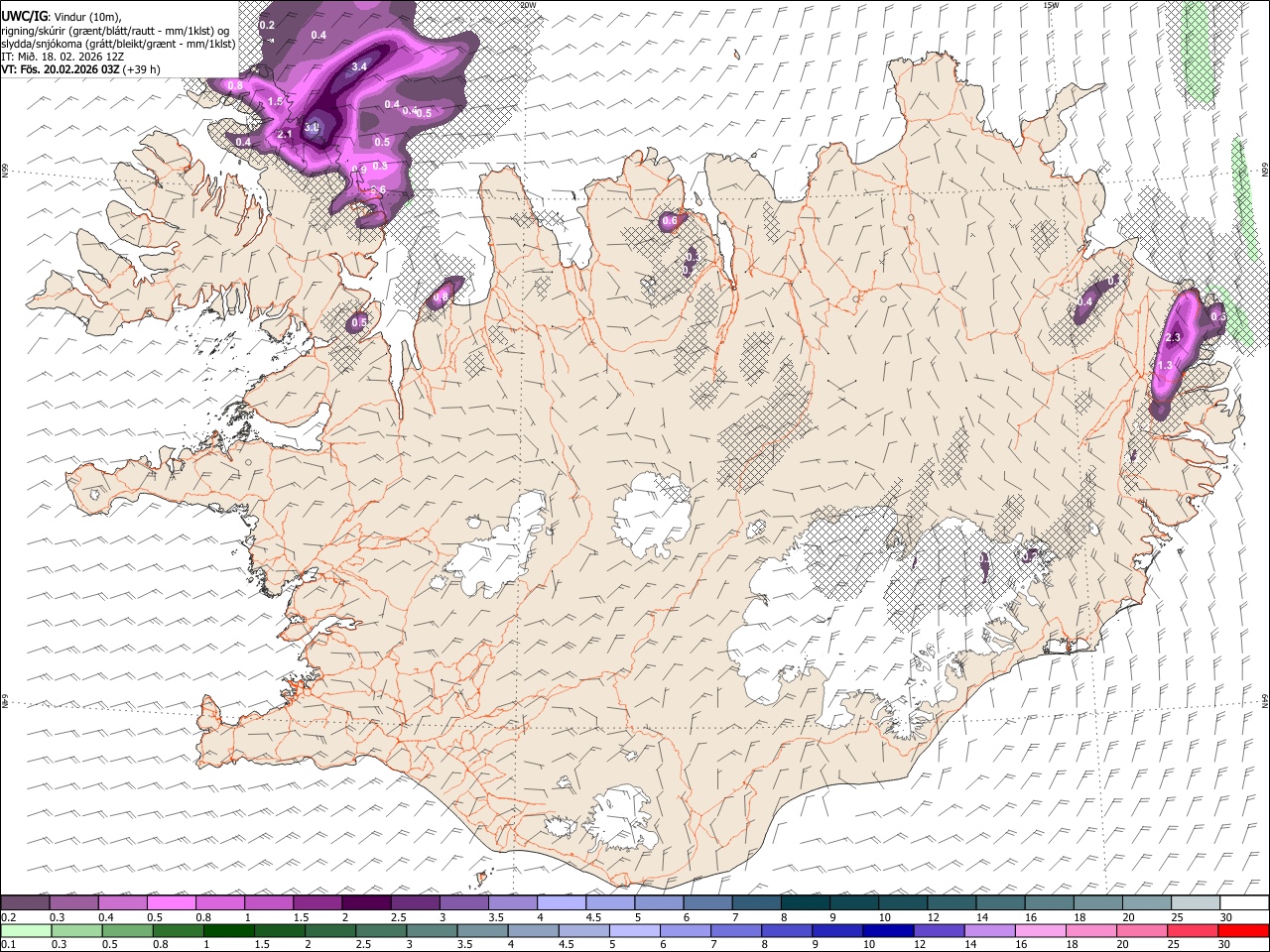Click the 2.3 value in the eastern snow band
This screenshot has height=952, width=1270.
pyautogui.click(x=1172, y=338)
